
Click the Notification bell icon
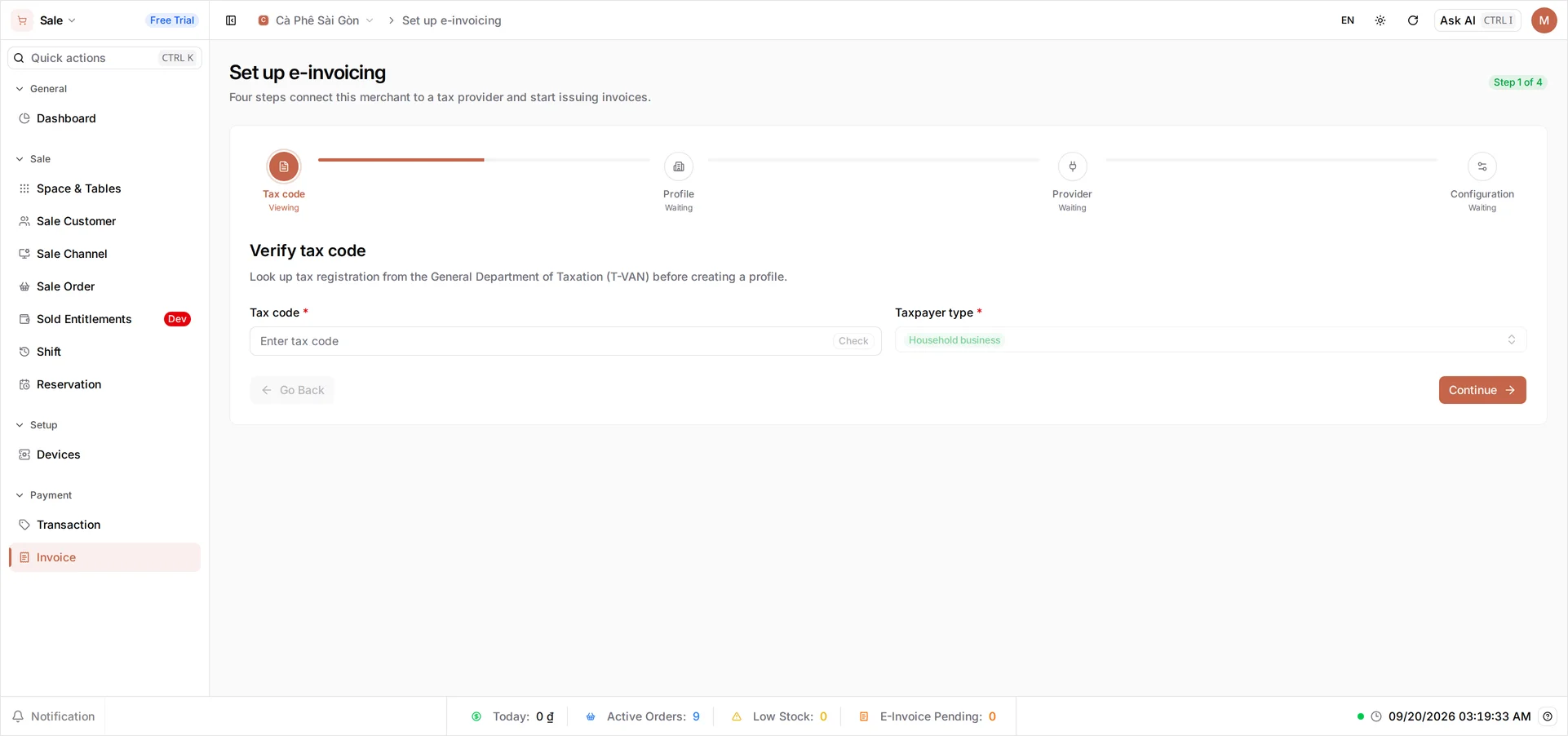18,716
